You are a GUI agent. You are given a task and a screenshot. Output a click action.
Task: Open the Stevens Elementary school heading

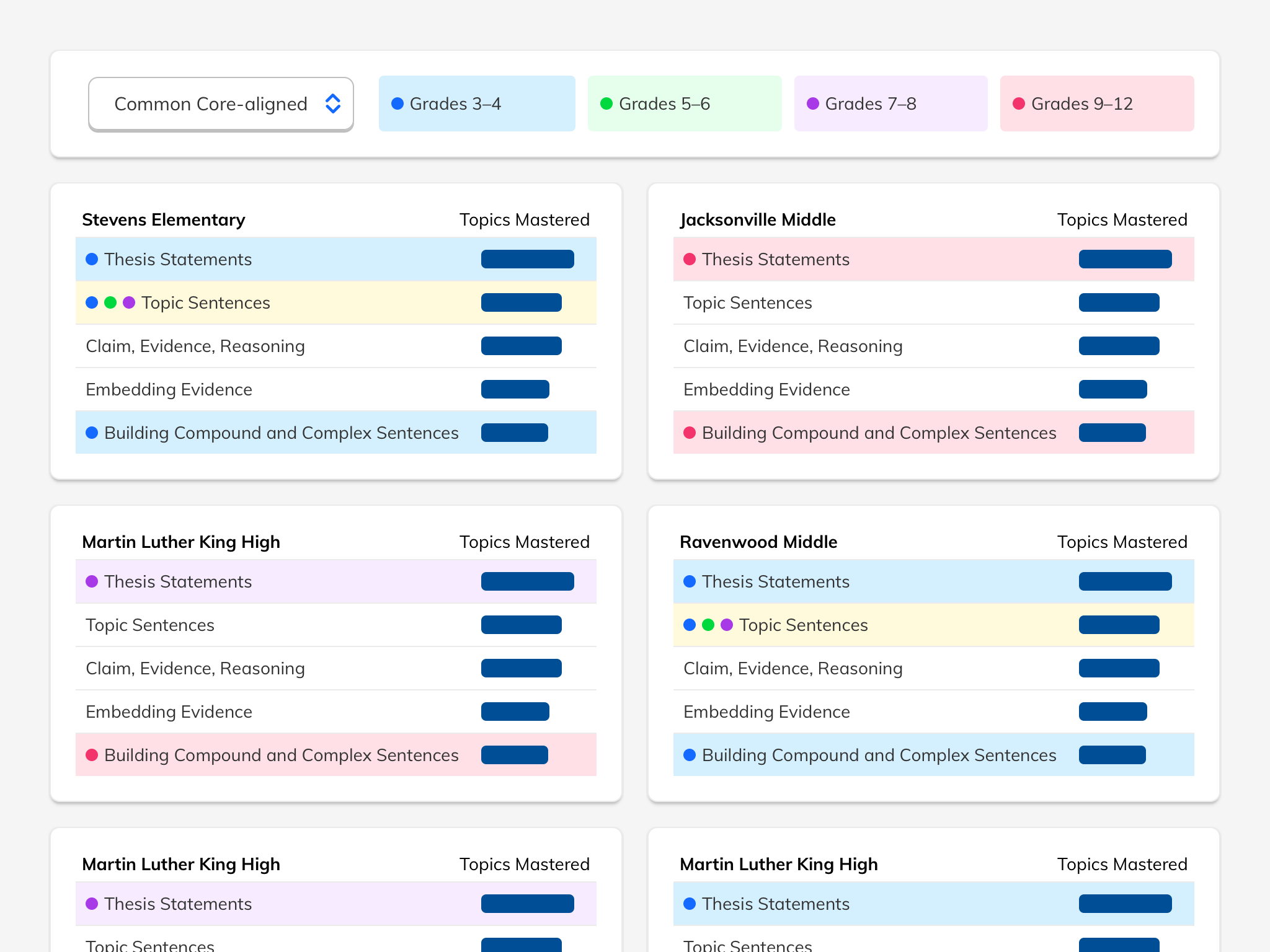click(x=164, y=220)
